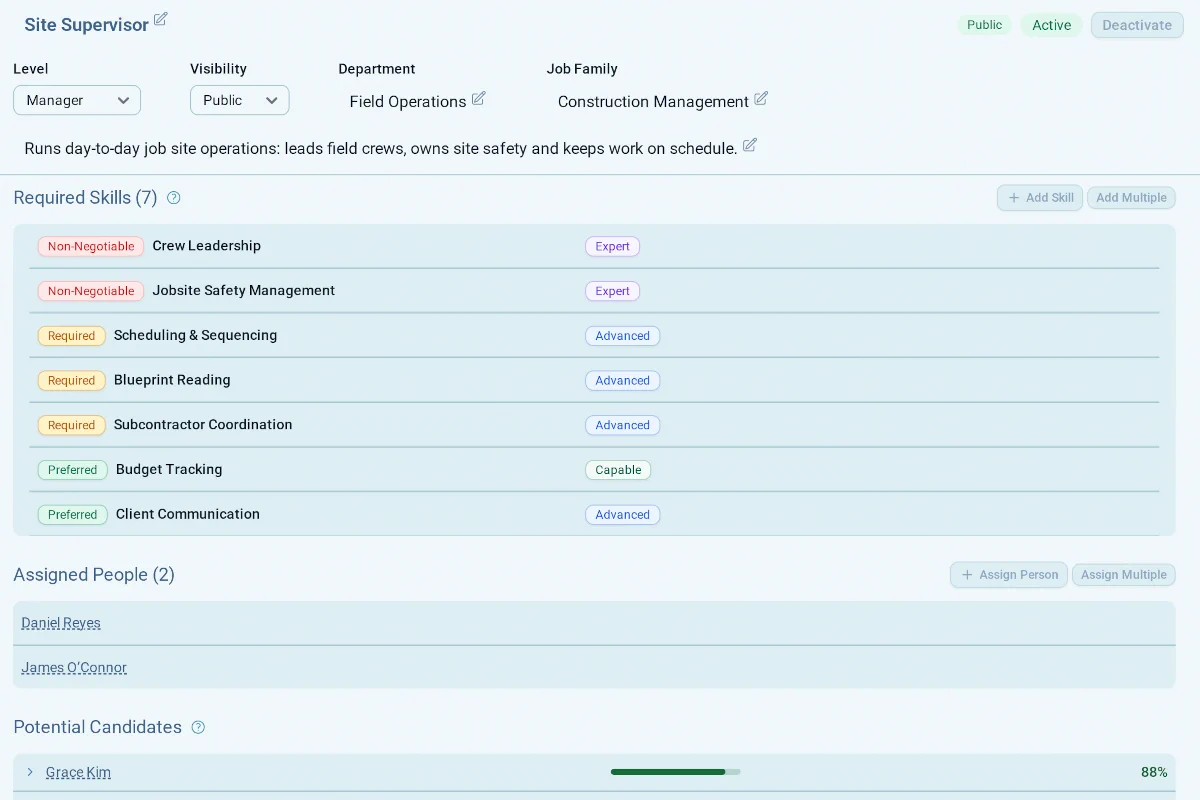
Task: Click the 88% match score
Action: [1154, 772]
